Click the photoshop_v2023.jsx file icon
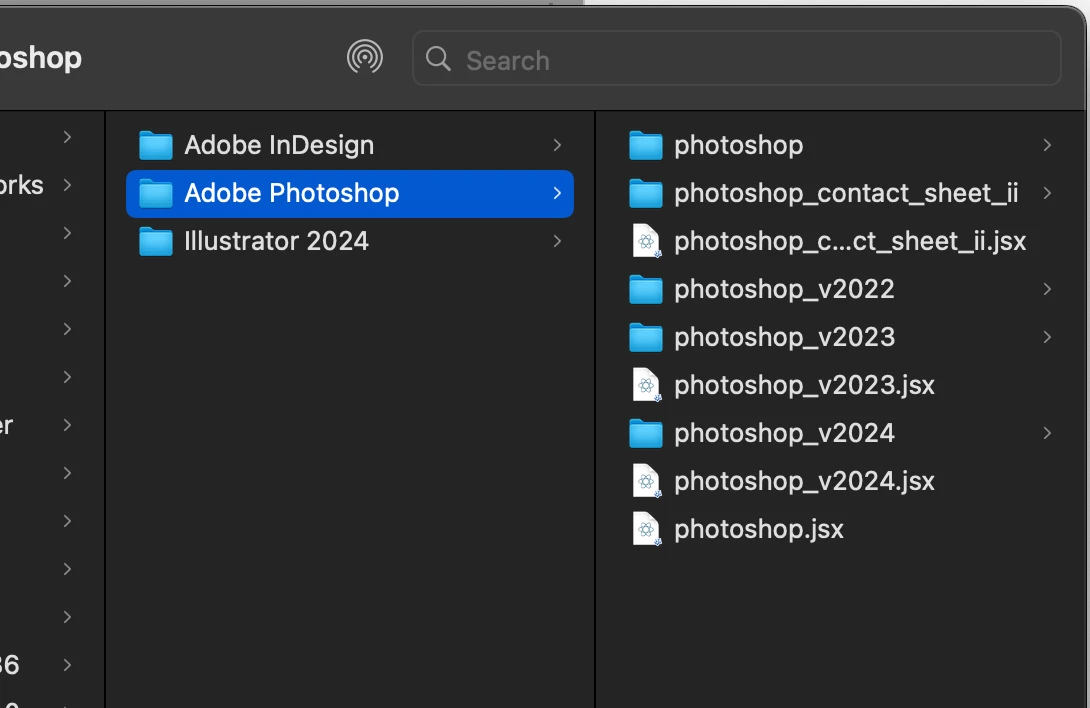This screenshot has height=708, width=1090. tap(647, 385)
